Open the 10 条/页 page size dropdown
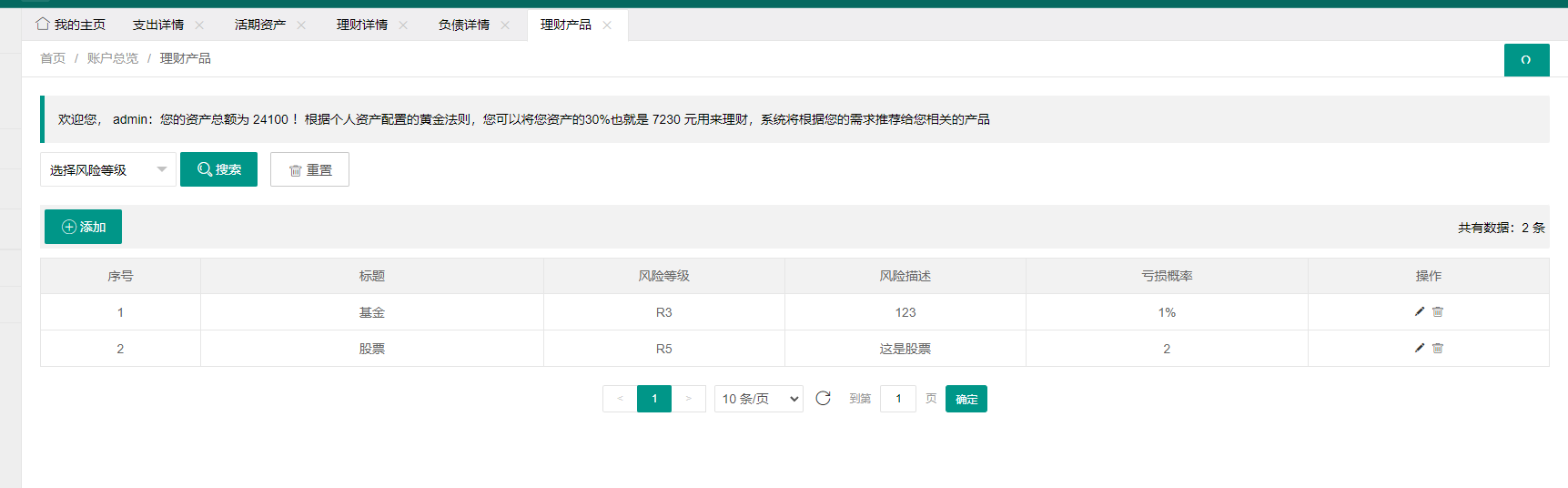 click(x=759, y=399)
